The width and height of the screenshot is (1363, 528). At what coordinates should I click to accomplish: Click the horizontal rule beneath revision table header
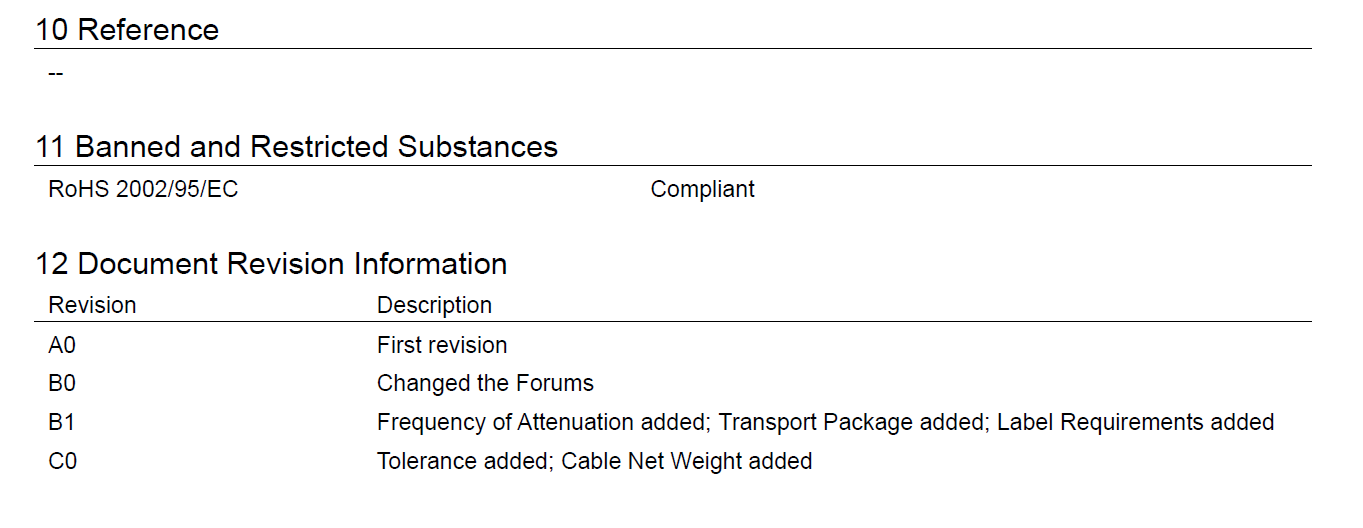point(673,322)
